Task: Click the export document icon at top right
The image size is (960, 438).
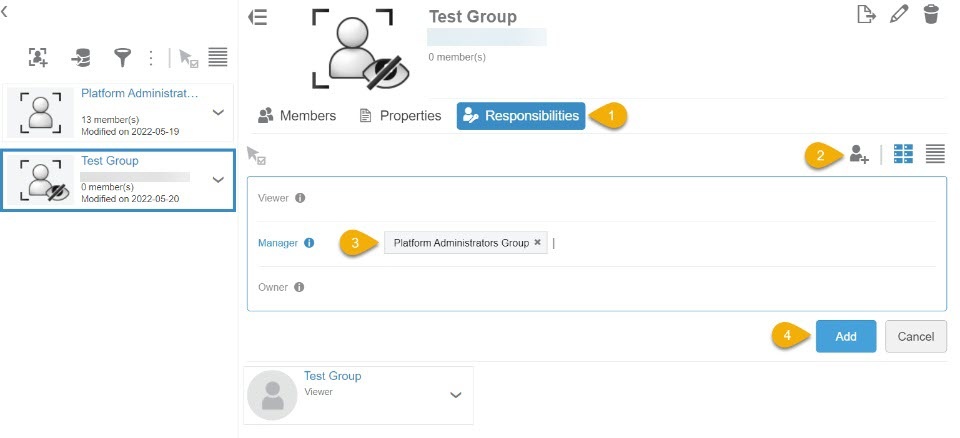Action: tap(866, 14)
